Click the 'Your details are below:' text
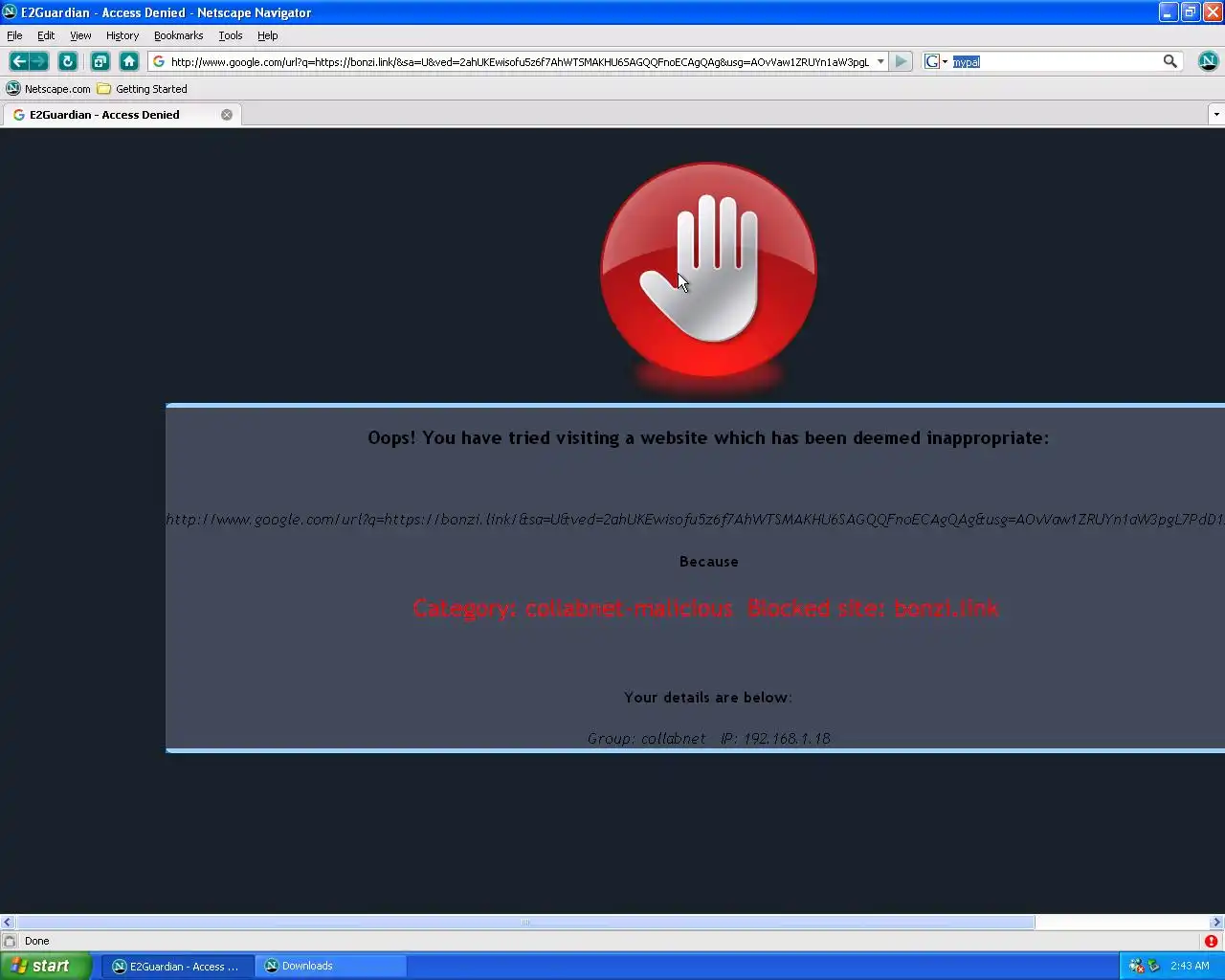This screenshot has width=1225, height=980. click(x=708, y=698)
